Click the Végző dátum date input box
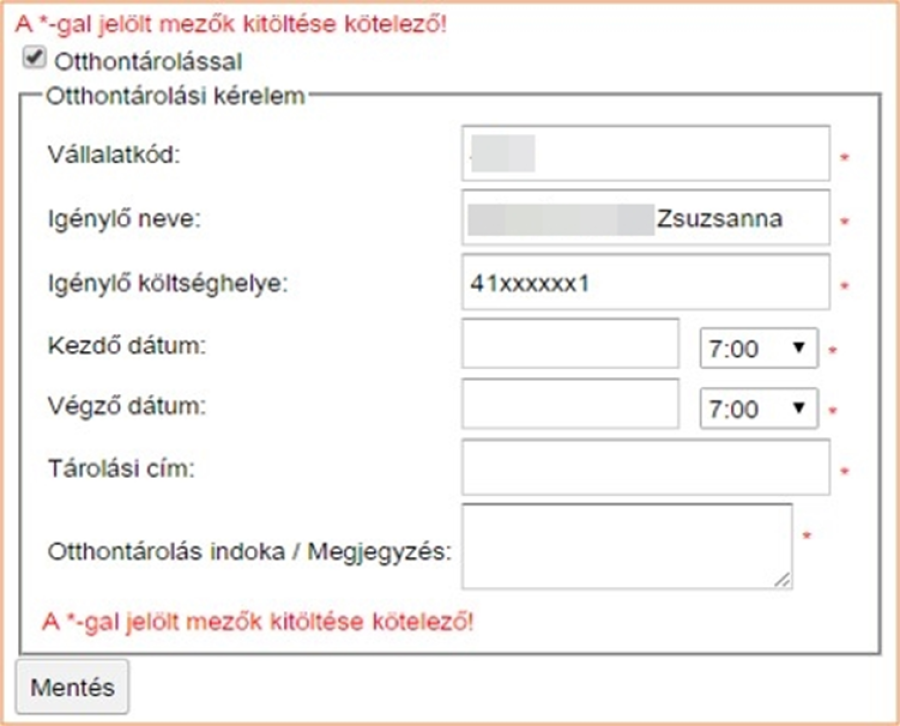The height and width of the screenshot is (726, 900). 570,406
